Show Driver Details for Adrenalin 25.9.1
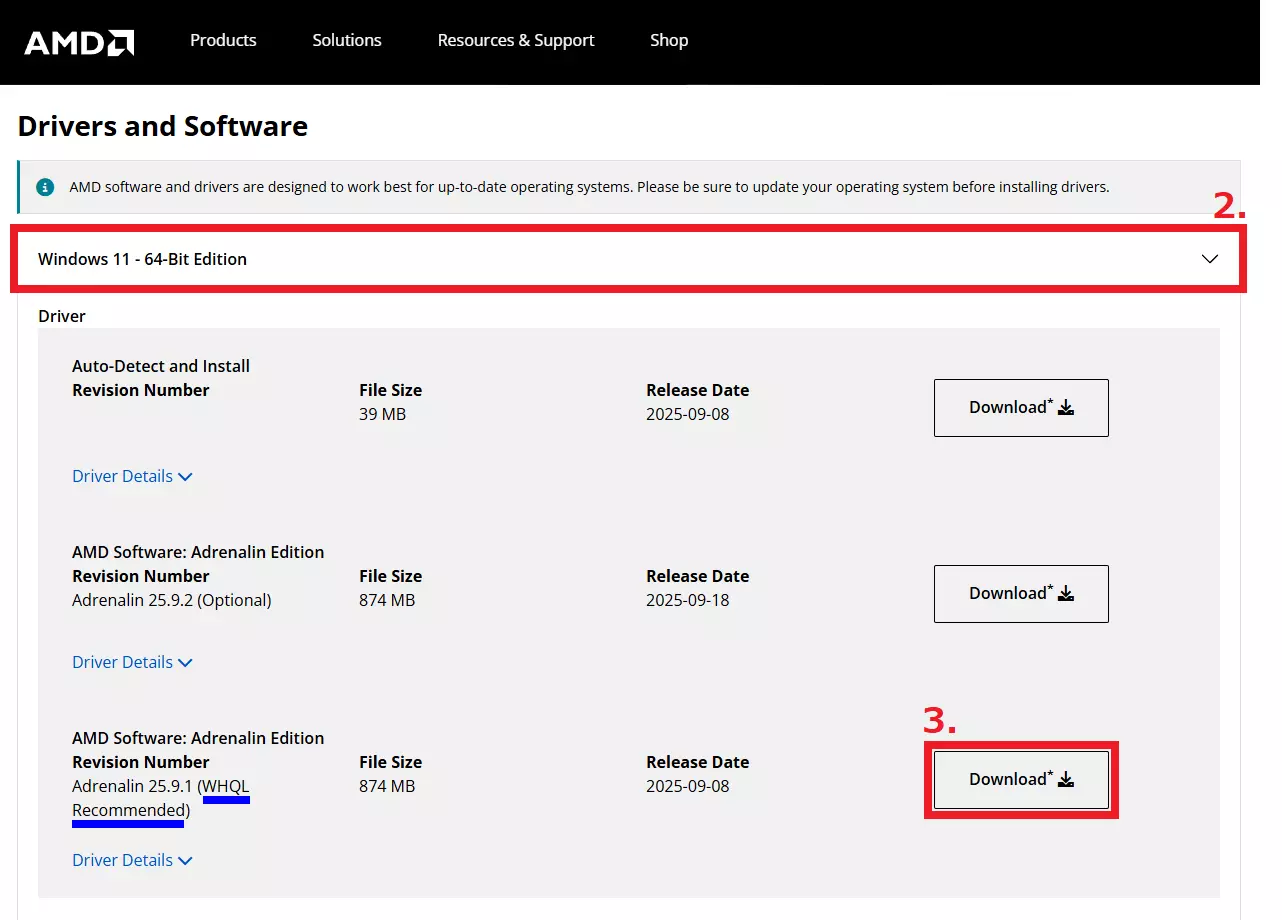This screenshot has height=920, width=1282. pos(132,860)
